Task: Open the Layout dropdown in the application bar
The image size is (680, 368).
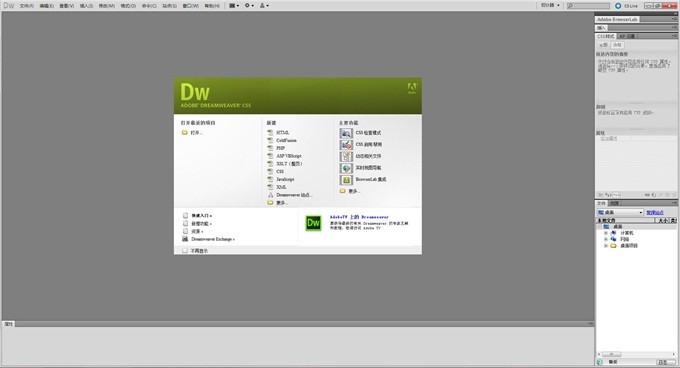Action: point(234,6)
